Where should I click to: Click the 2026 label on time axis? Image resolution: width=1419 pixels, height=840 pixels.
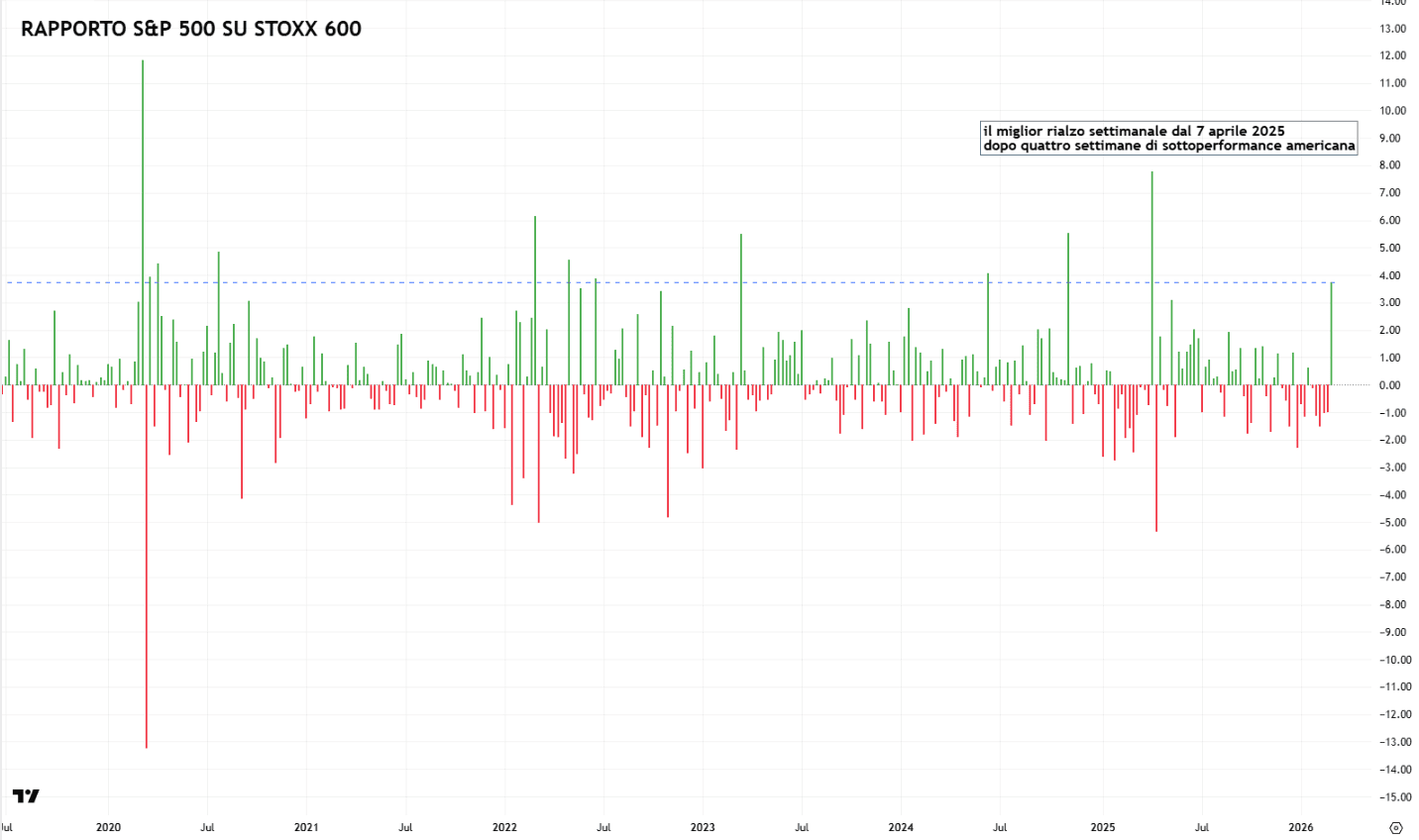point(1300,827)
